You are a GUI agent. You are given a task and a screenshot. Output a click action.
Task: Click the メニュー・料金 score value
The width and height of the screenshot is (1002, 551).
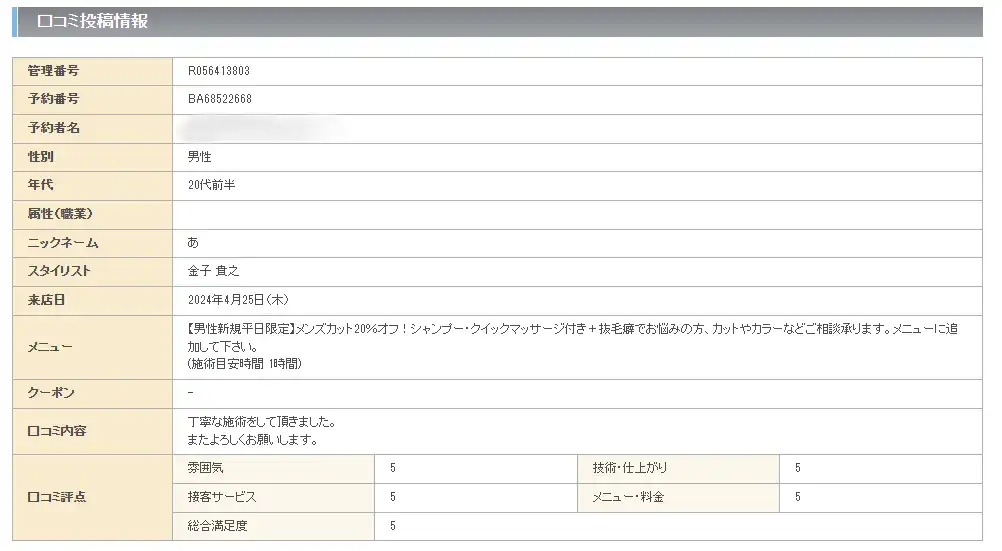[x=798, y=497]
